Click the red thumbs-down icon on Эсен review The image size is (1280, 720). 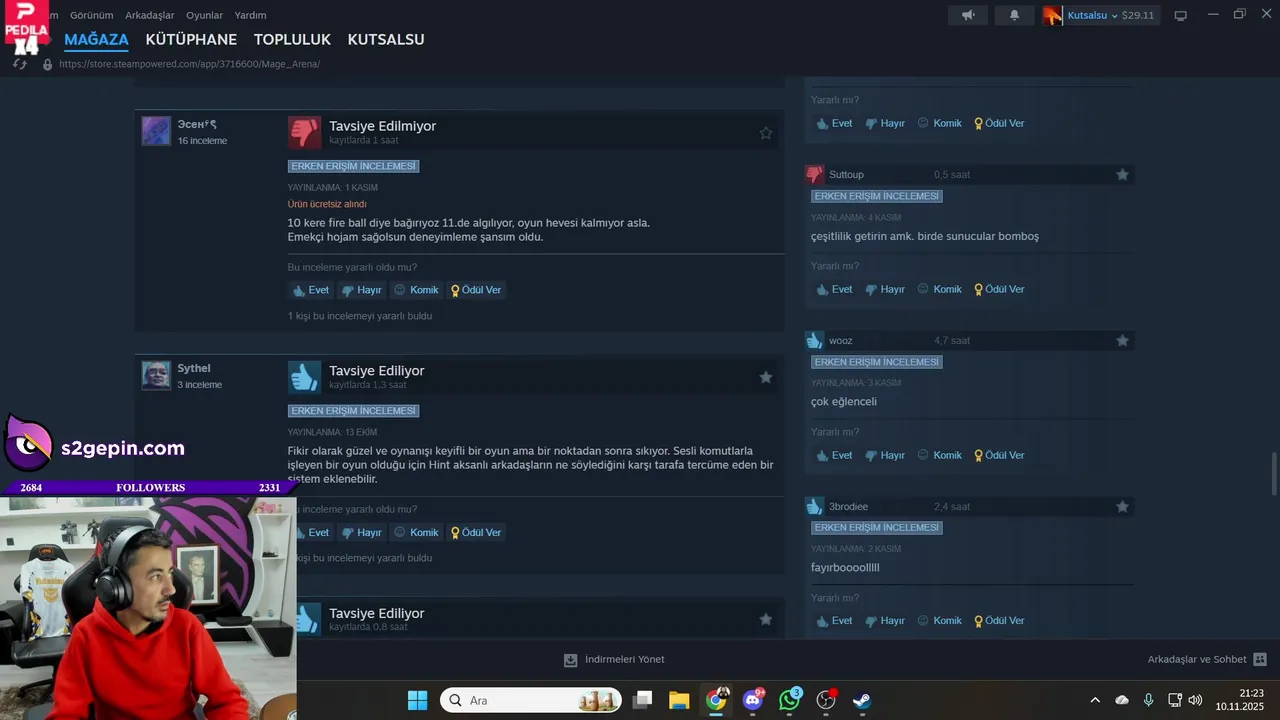304,132
